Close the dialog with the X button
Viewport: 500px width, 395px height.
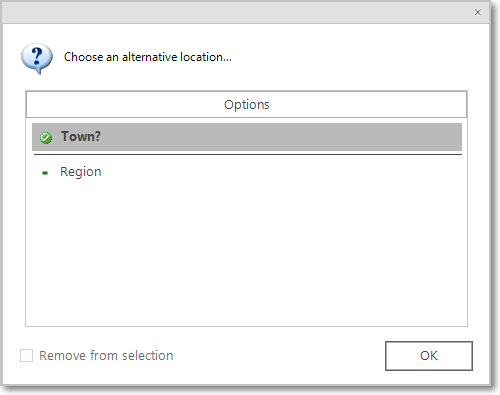477,12
